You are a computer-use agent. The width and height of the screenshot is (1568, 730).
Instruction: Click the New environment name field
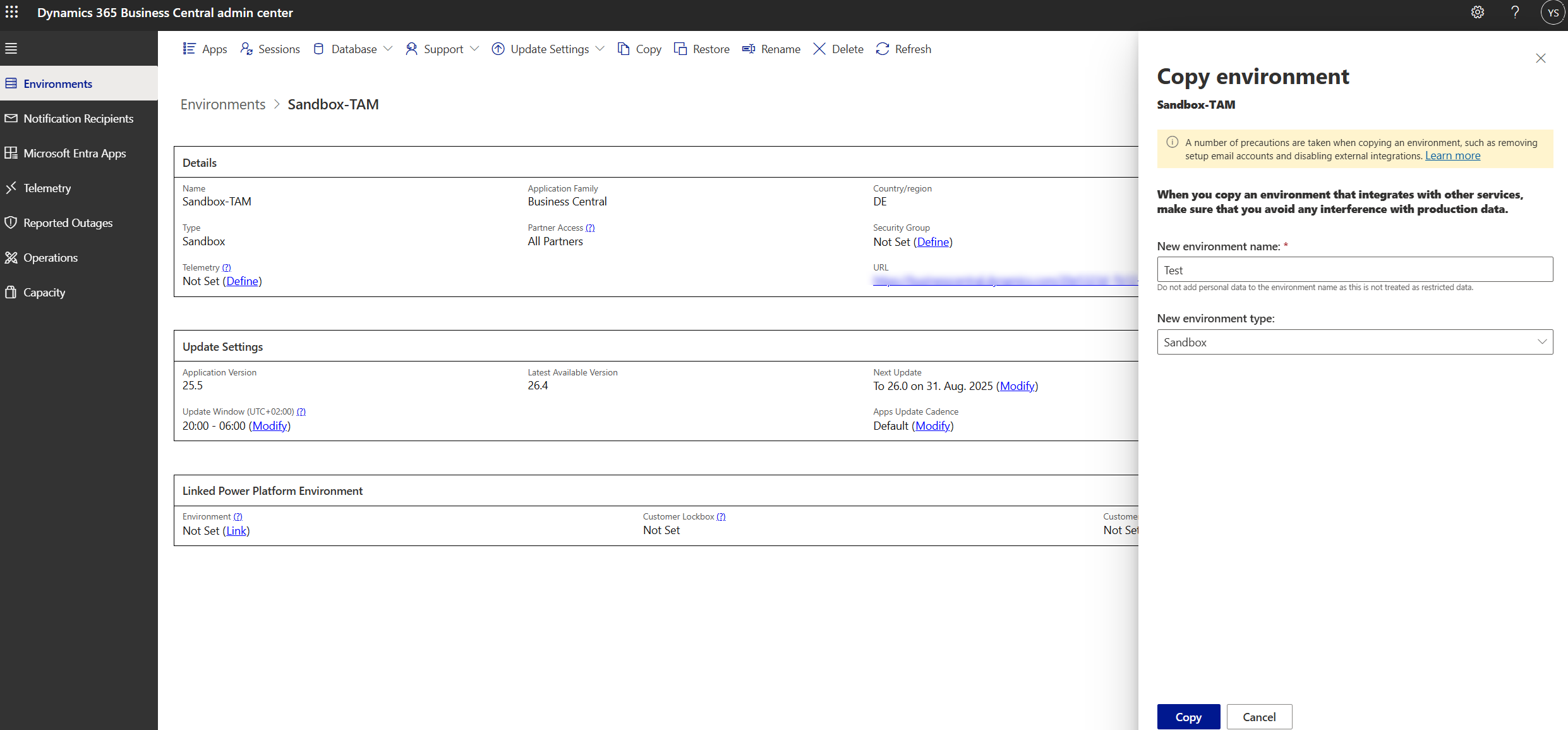pos(1354,270)
